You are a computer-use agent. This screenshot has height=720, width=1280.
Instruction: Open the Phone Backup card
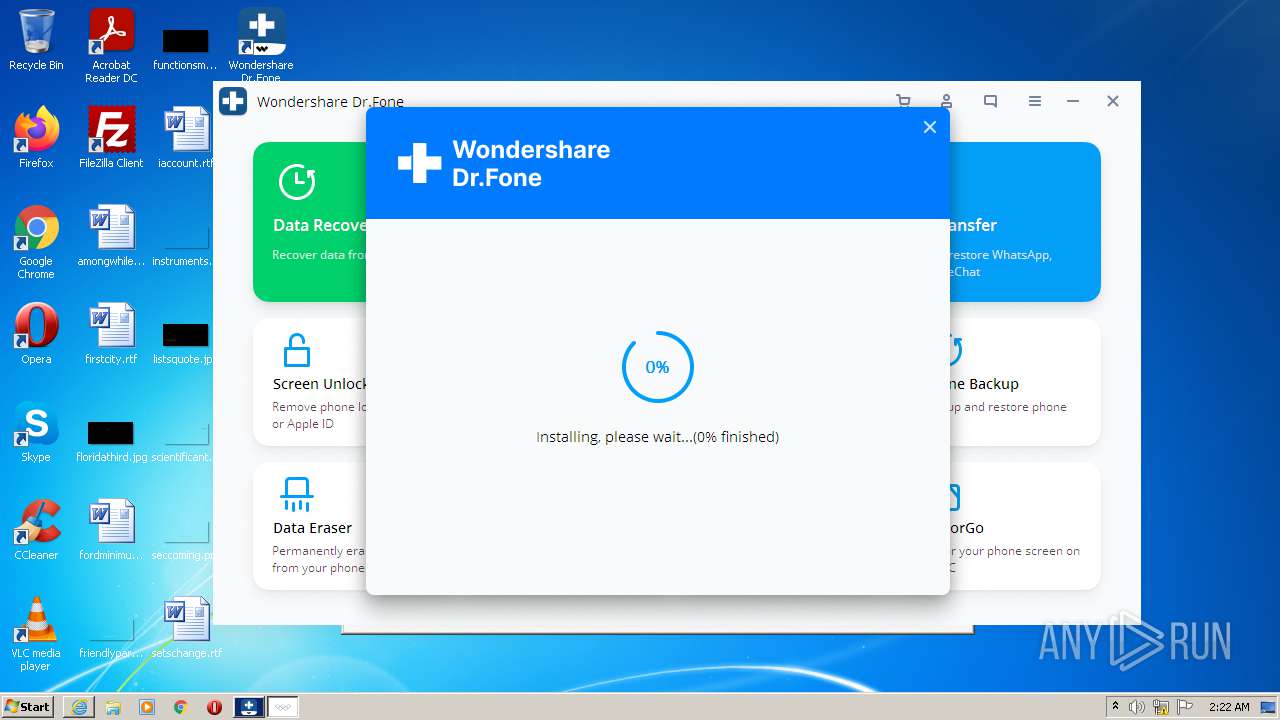click(1024, 382)
